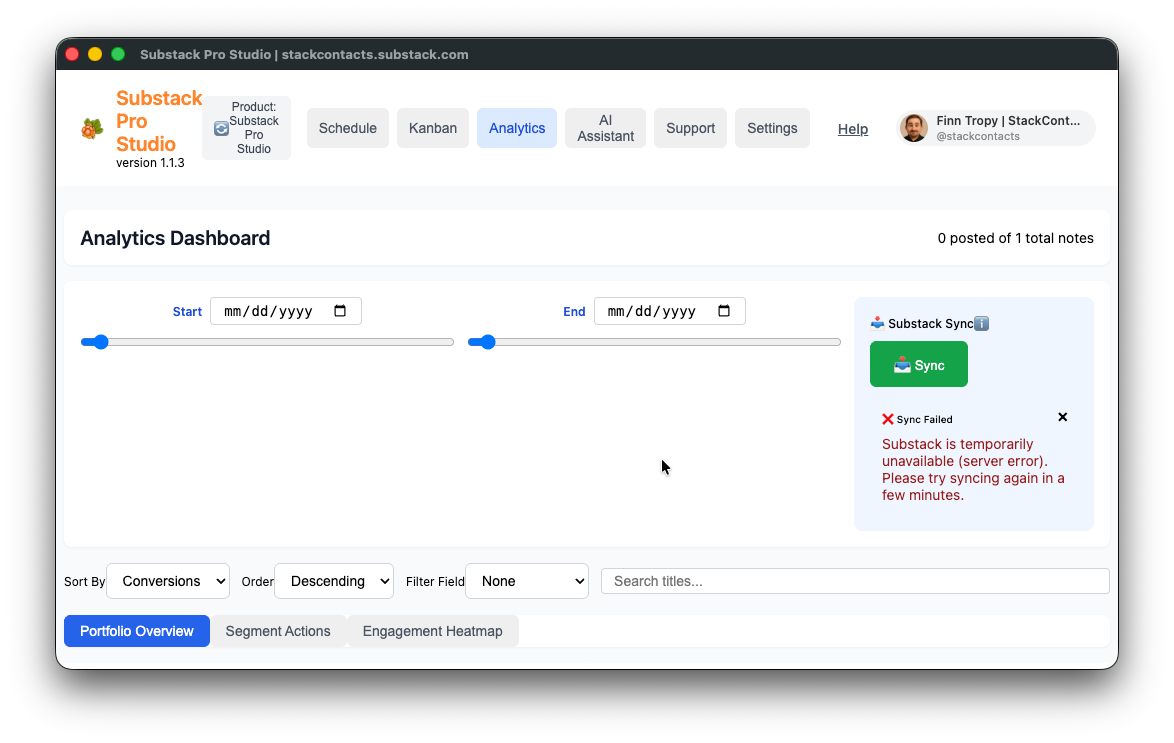1174x743 pixels.
Task: Click "0 posted of 1 total notes" text
Action: click(1015, 238)
